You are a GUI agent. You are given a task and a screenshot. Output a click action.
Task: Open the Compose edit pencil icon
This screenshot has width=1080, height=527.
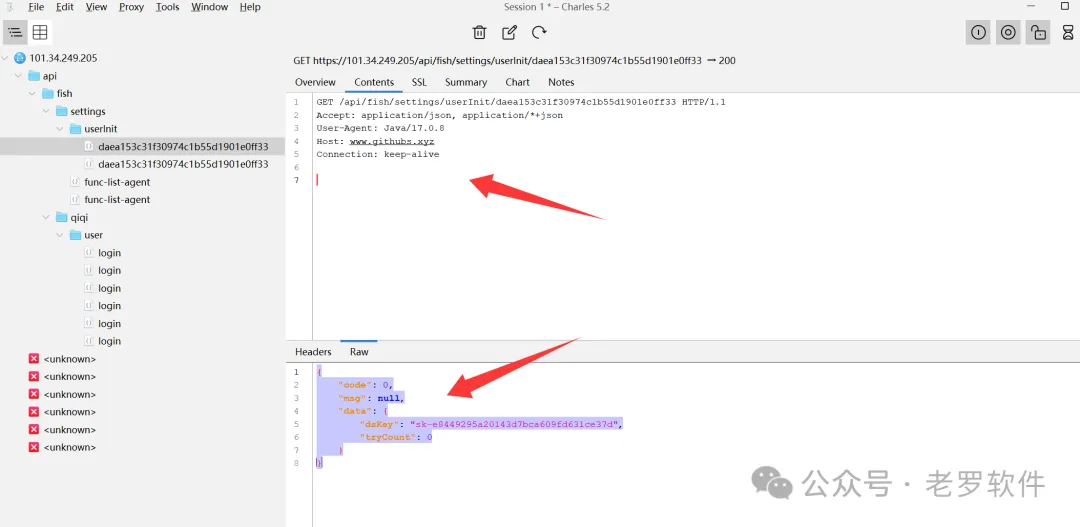509,32
